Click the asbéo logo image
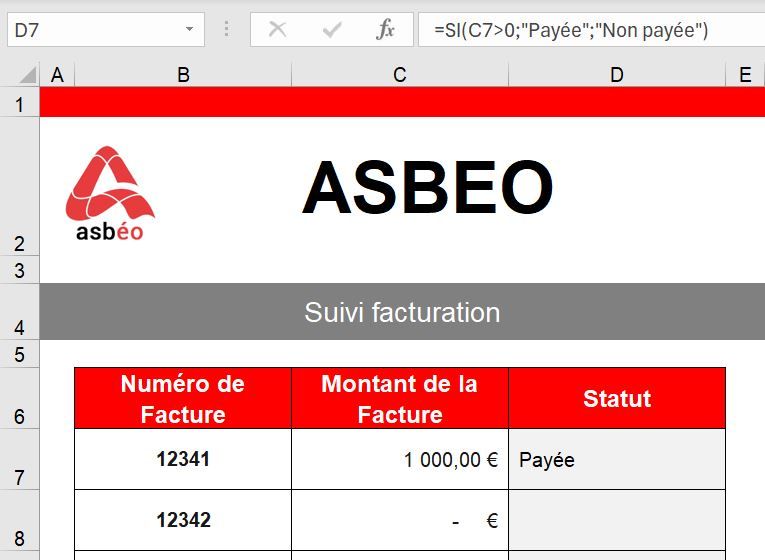765x560 pixels. [x=110, y=193]
